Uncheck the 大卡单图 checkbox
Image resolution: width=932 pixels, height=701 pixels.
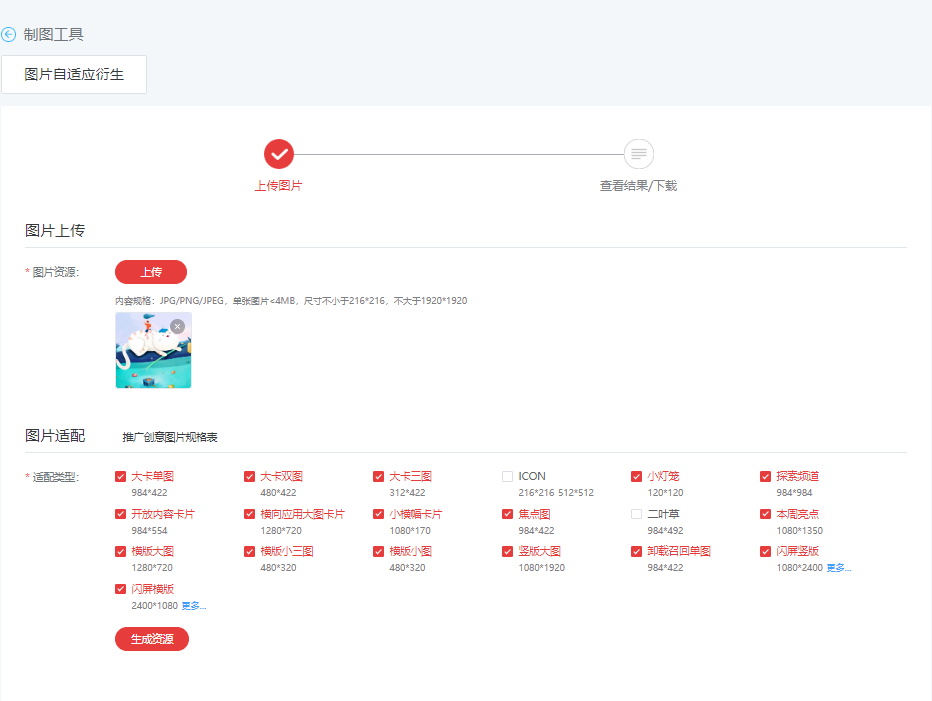(121, 477)
